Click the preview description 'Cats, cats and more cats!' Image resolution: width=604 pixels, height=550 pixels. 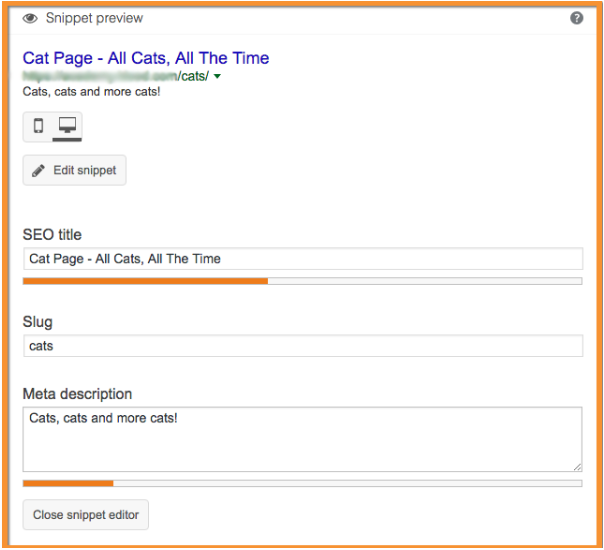[91, 92]
